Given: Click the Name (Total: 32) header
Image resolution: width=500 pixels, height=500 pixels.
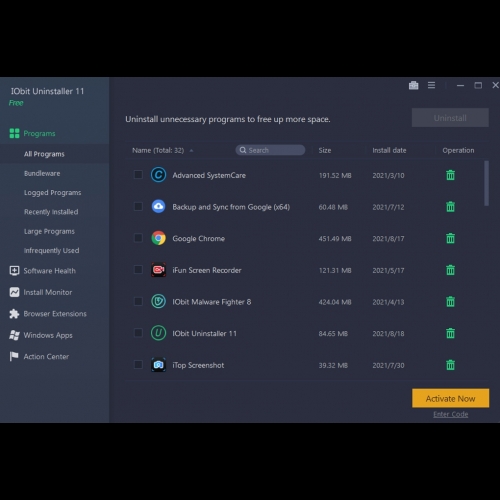Looking at the screenshot, I should click(x=158, y=150).
